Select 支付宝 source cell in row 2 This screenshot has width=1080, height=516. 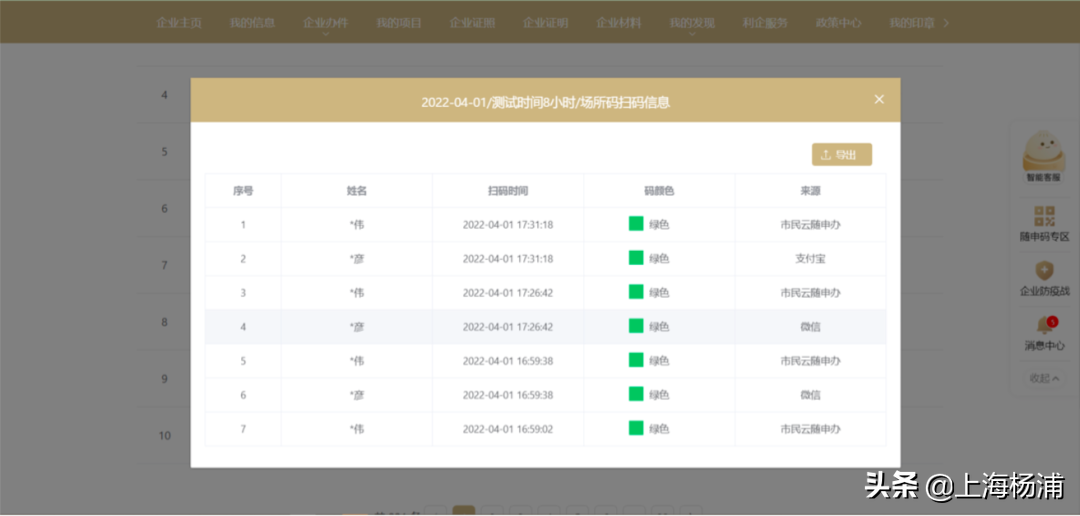[x=811, y=259]
